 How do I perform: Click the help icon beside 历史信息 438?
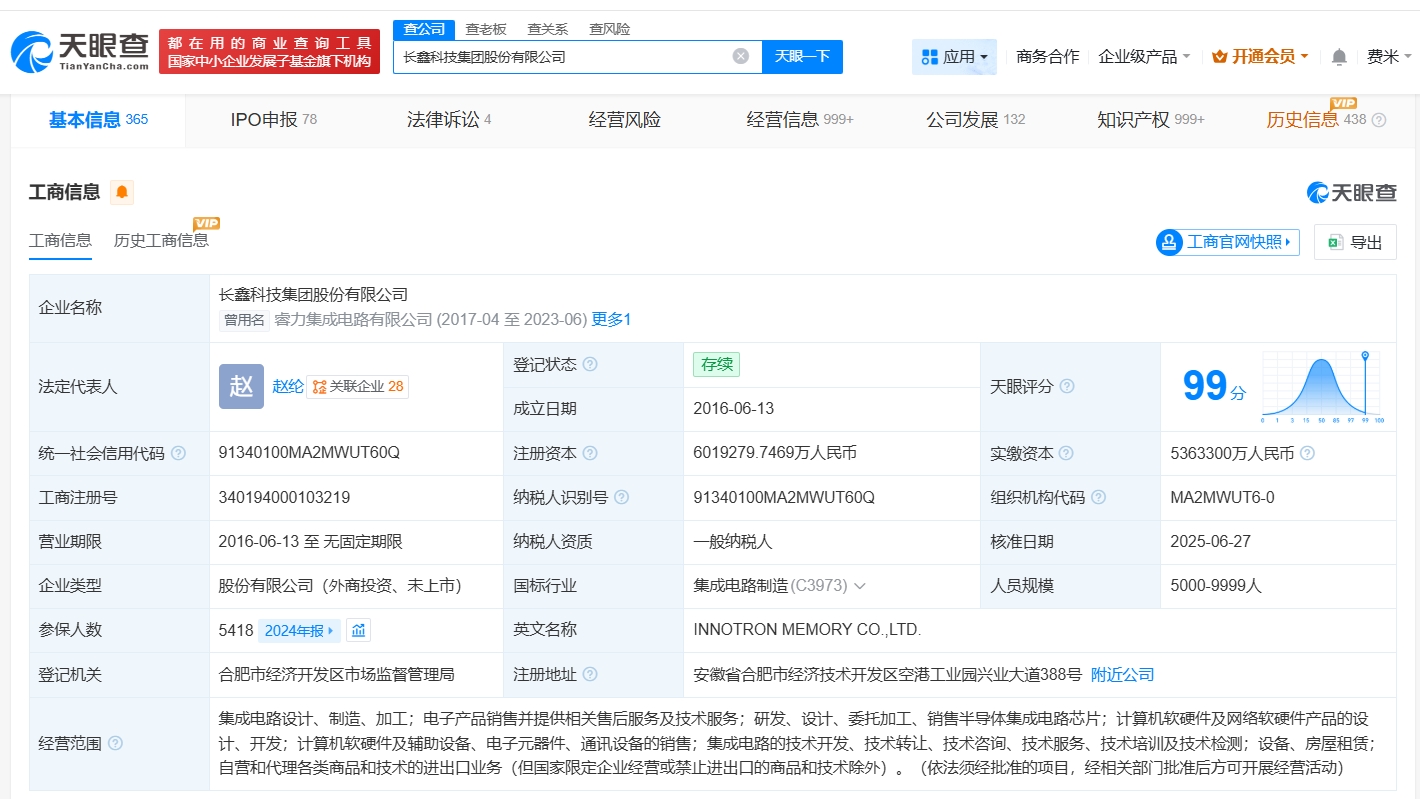click(x=1379, y=120)
